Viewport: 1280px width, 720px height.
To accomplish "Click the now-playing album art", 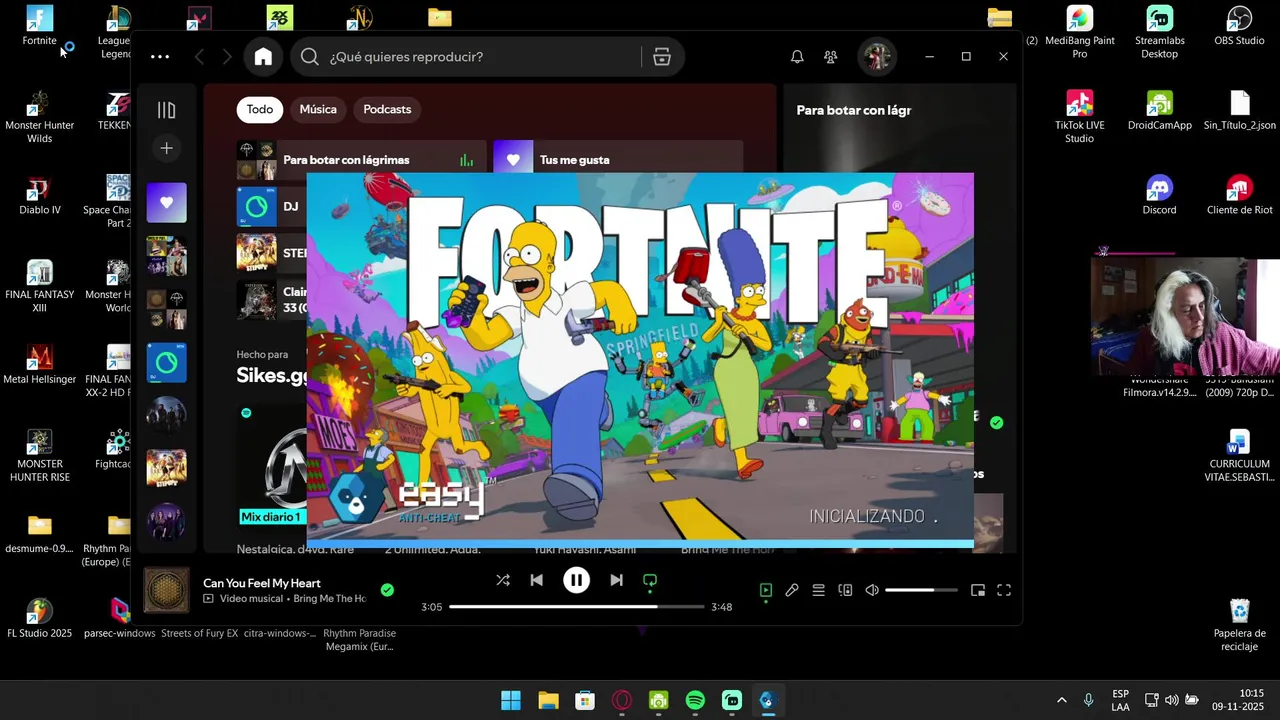I will (166, 590).
